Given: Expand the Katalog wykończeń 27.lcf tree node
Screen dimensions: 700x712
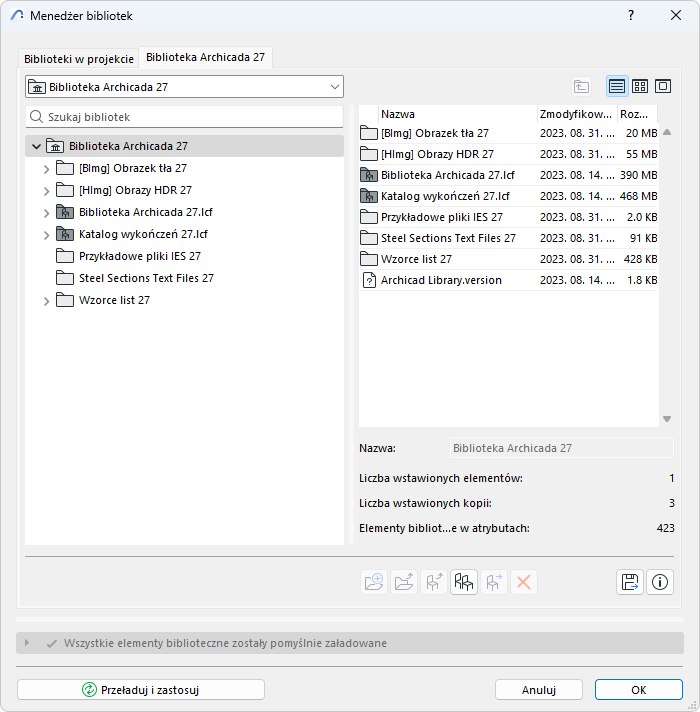Looking at the screenshot, I should (x=46, y=235).
